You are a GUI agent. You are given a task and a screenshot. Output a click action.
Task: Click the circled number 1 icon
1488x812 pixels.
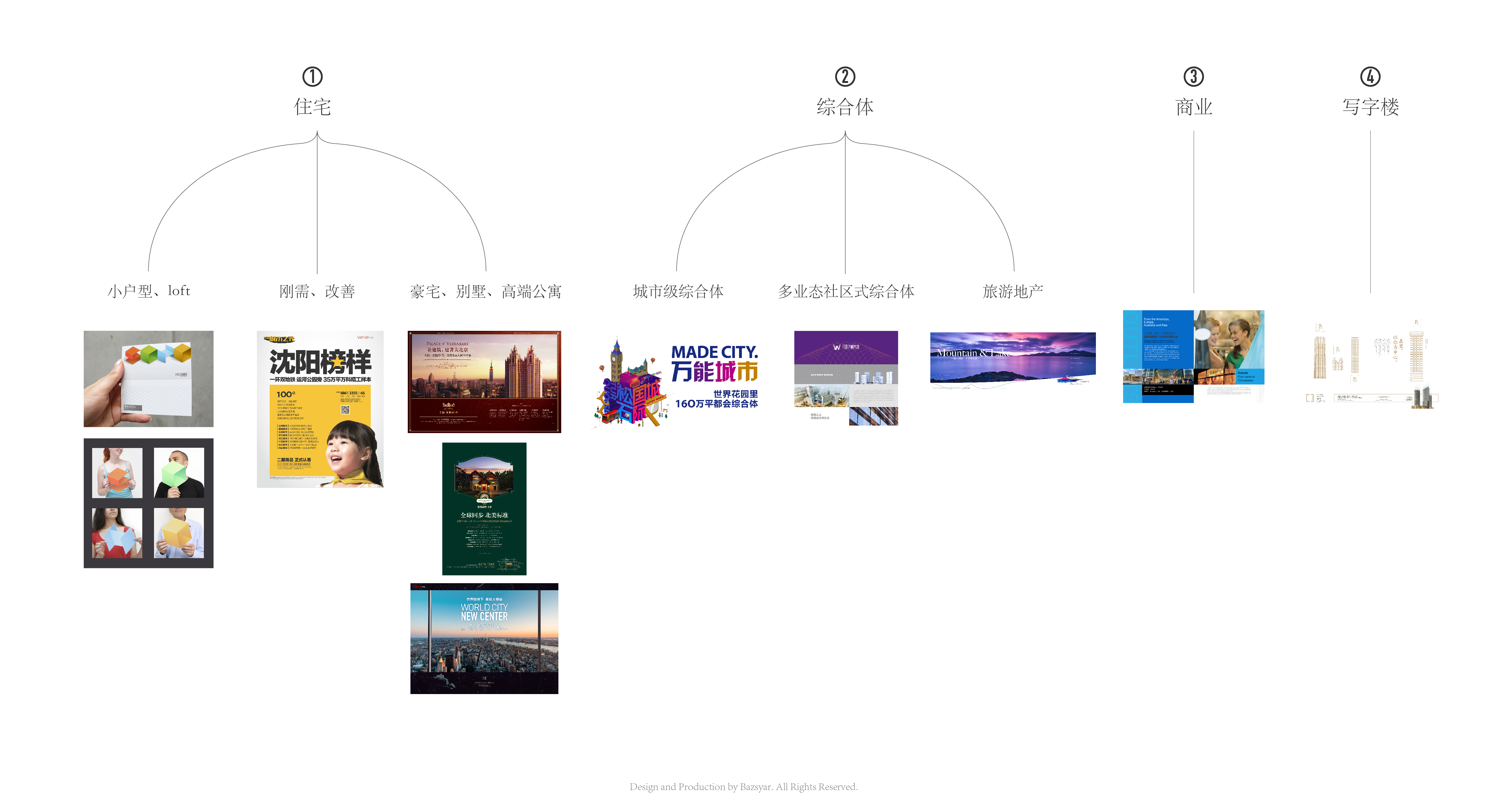(312, 77)
